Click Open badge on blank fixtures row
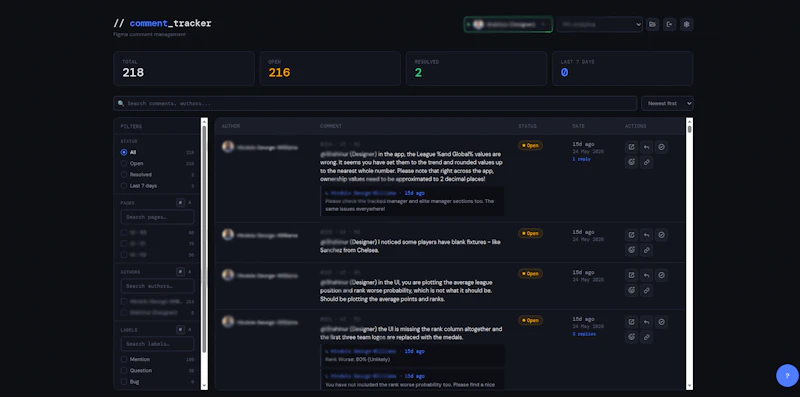This screenshot has height=397, width=800. [x=530, y=233]
